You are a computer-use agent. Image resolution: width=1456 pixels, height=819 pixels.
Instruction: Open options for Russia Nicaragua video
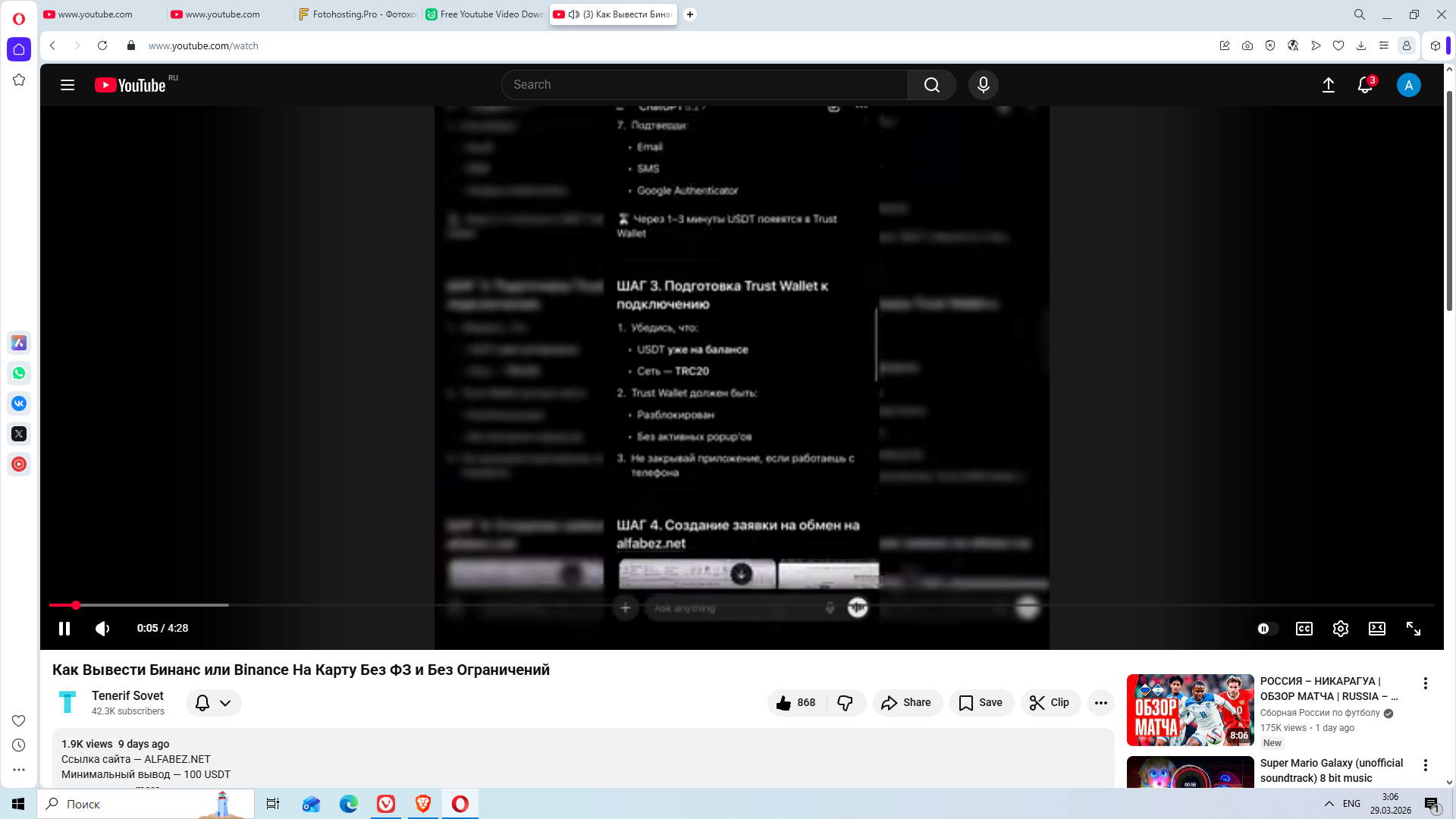tap(1425, 683)
